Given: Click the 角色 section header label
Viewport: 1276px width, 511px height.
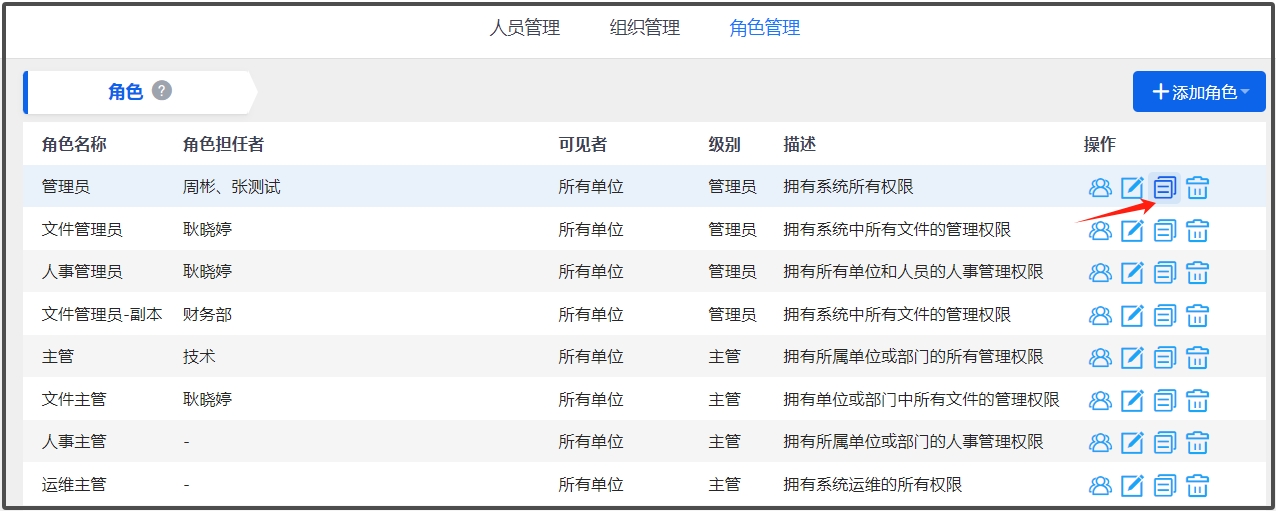Looking at the screenshot, I should pyautogui.click(x=125, y=92).
